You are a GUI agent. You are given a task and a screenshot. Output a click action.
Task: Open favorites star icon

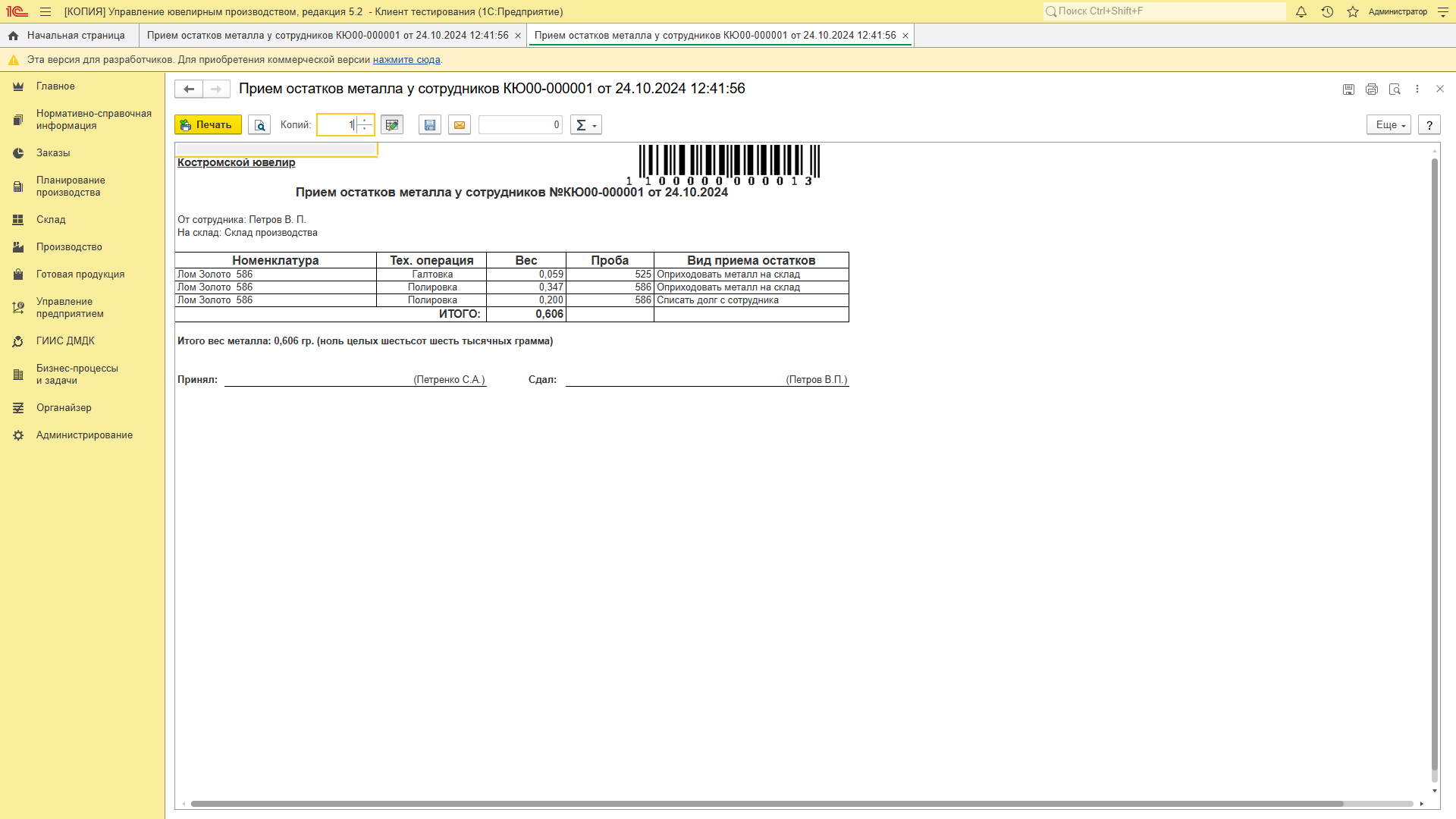pyautogui.click(x=1353, y=11)
